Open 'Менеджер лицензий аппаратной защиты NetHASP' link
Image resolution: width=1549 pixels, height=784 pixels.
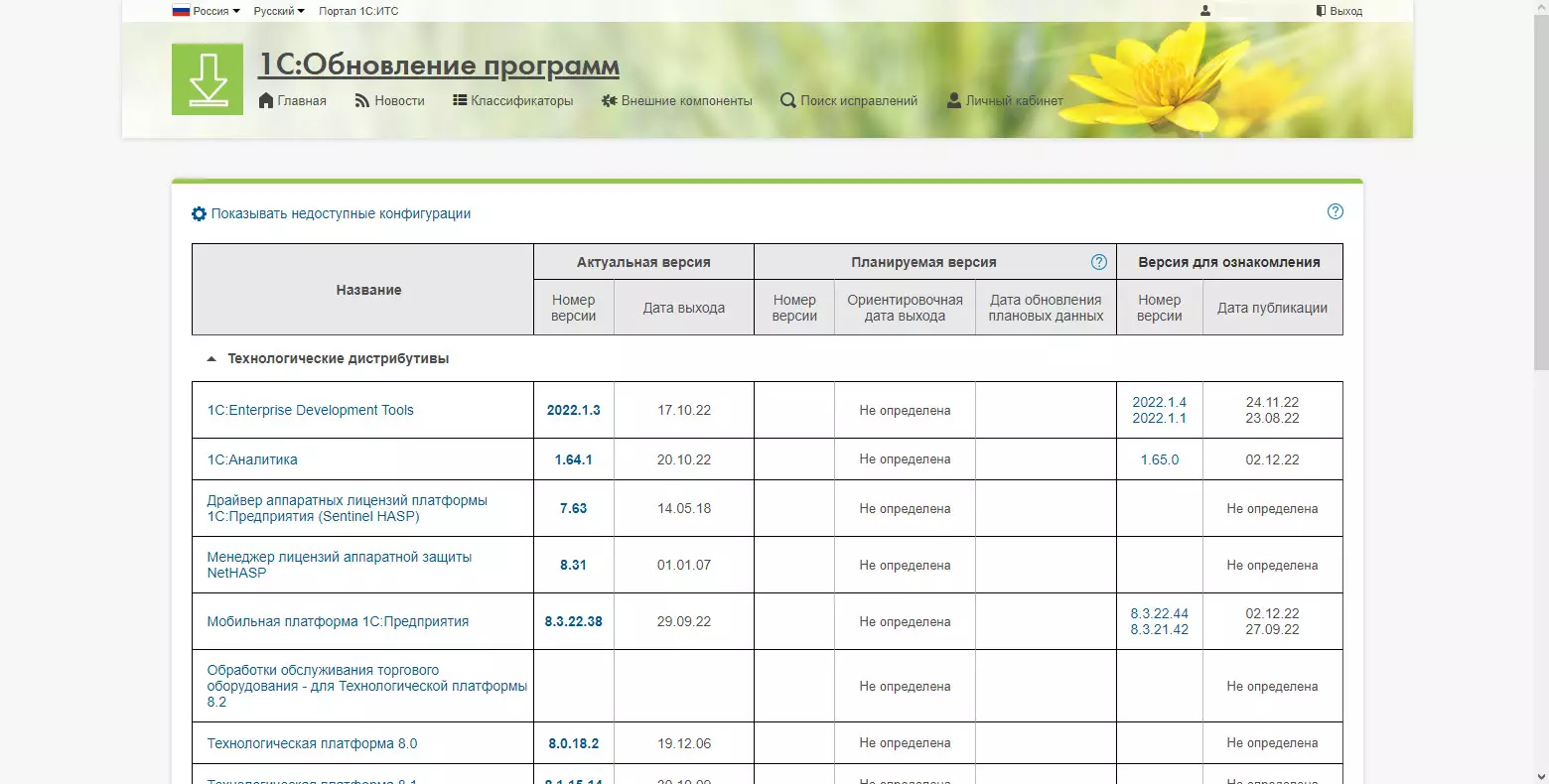click(x=340, y=565)
